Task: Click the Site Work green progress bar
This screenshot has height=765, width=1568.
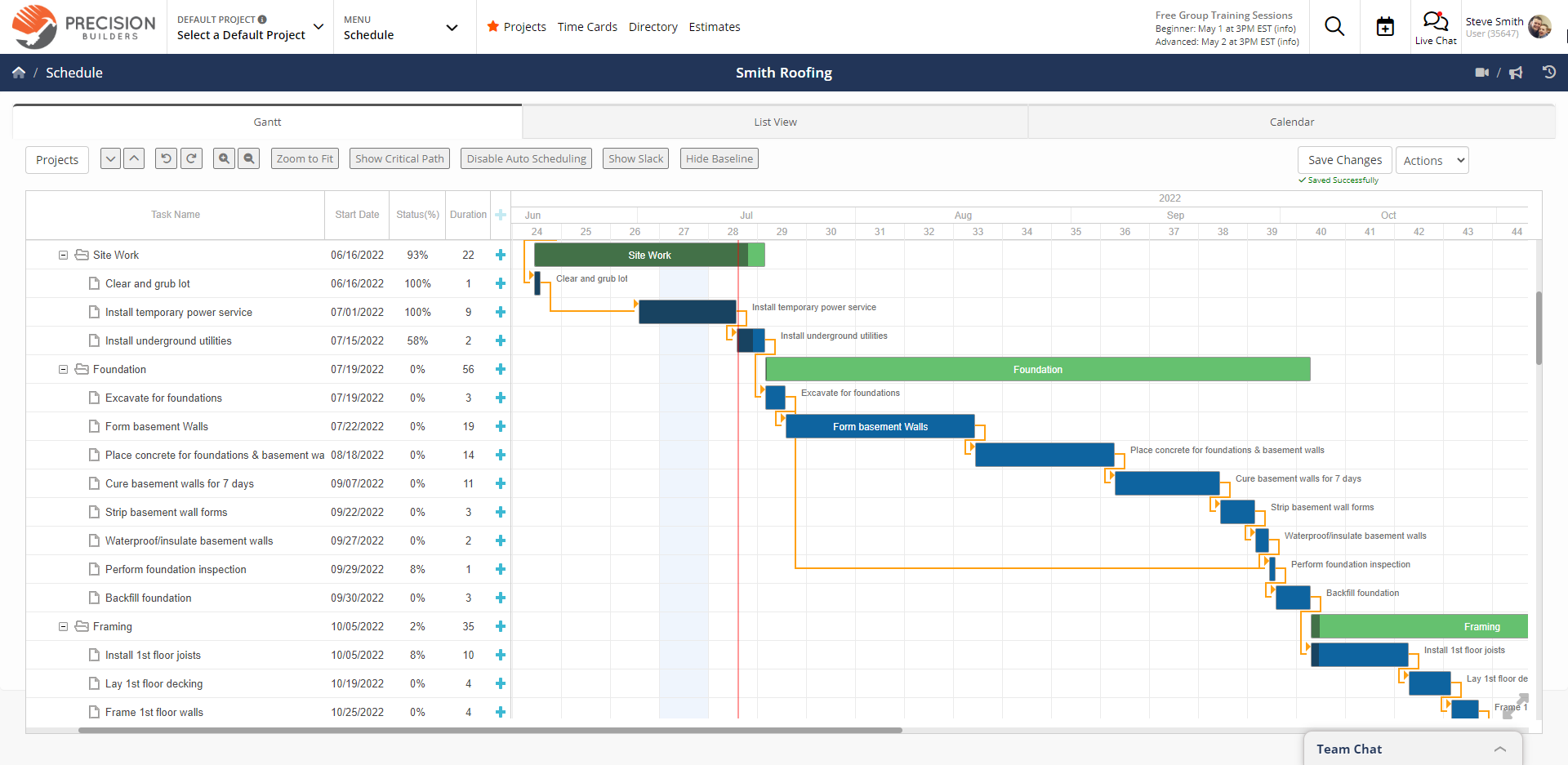Action: click(649, 255)
